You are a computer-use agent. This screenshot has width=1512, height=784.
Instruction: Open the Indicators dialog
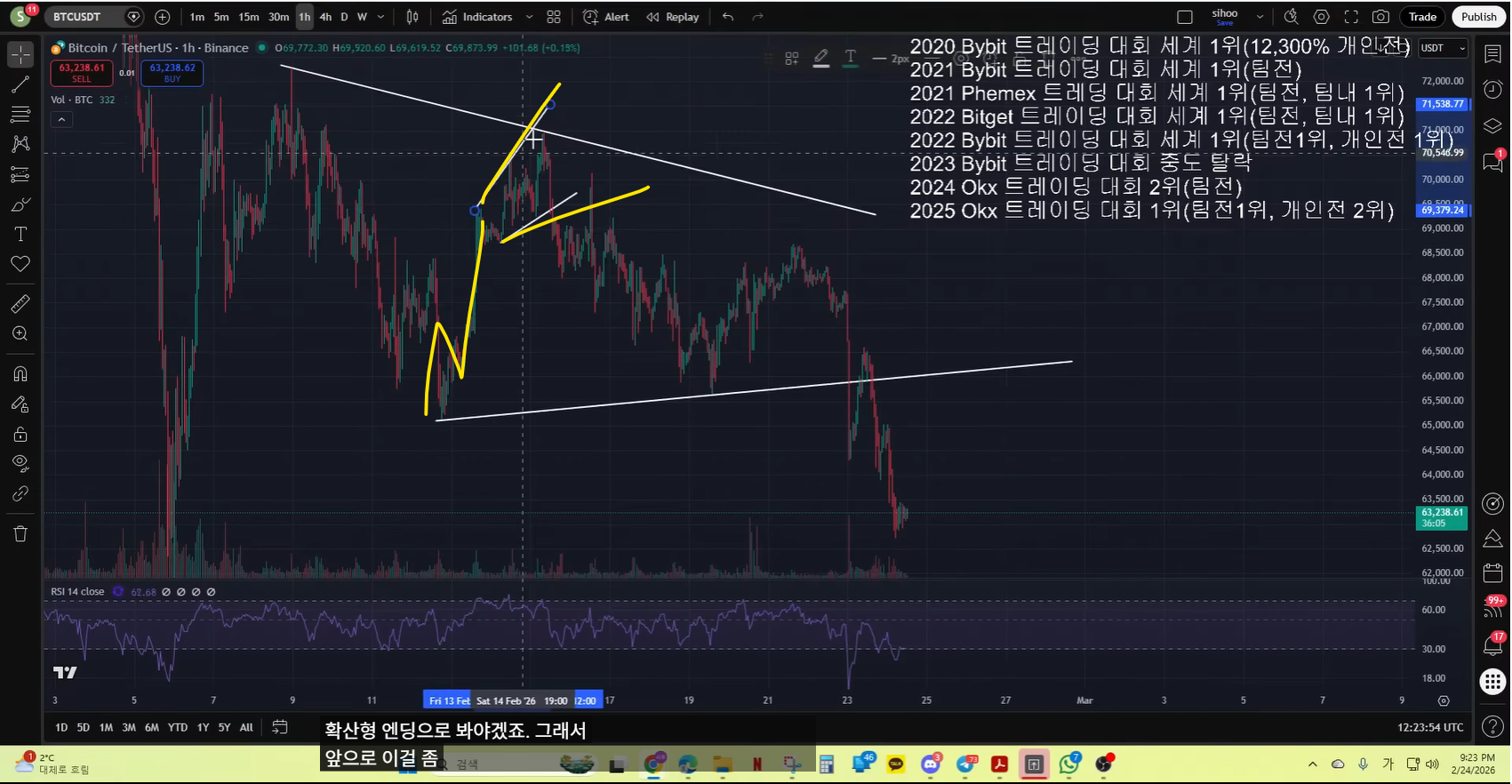point(477,17)
